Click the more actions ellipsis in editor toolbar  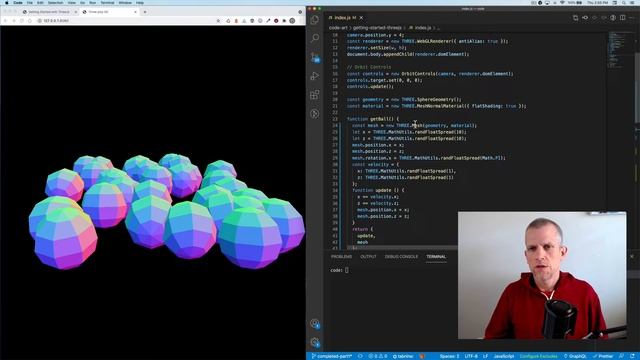[632, 18]
